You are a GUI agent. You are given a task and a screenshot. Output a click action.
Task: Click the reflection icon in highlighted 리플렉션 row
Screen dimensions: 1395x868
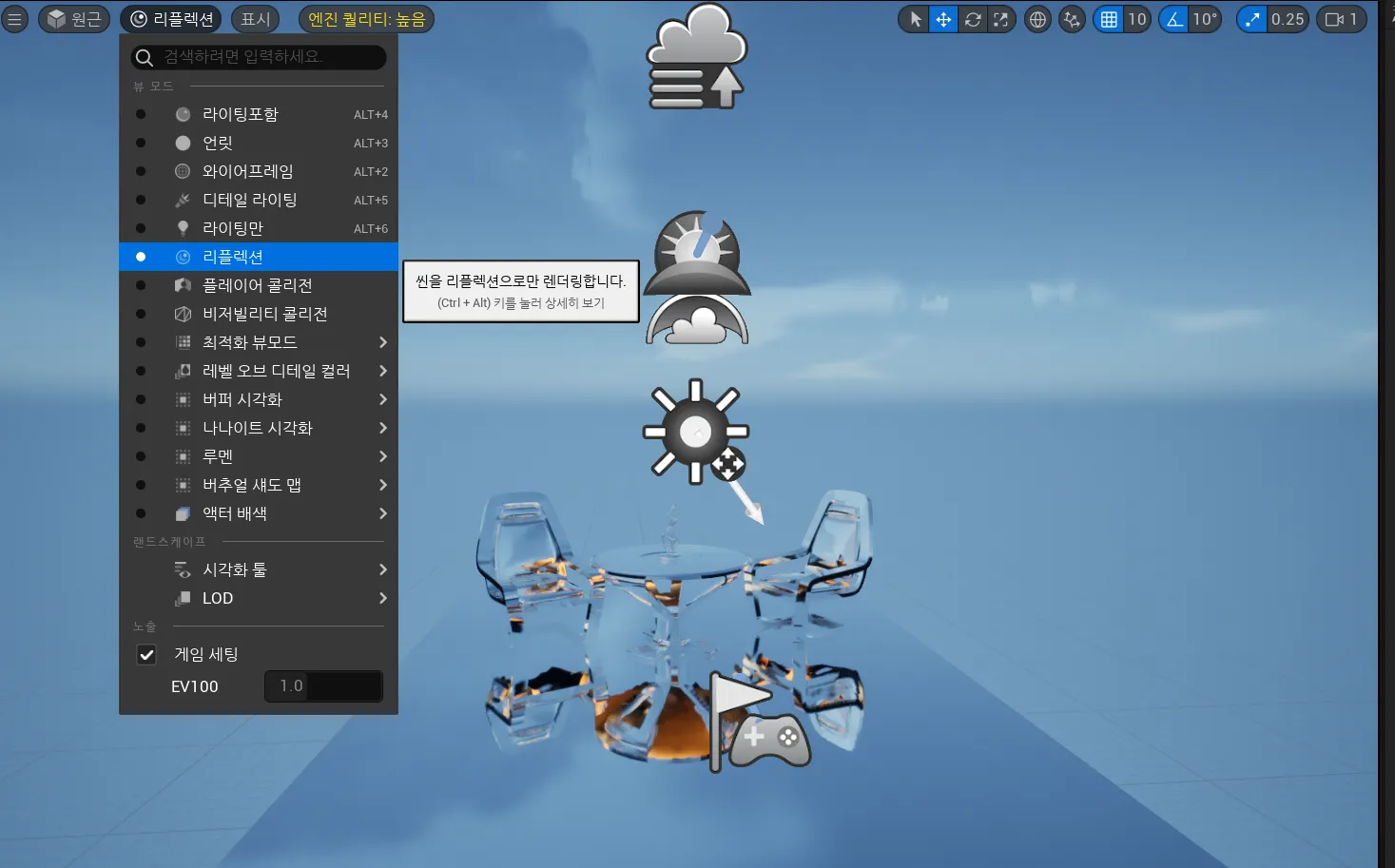[x=183, y=257]
